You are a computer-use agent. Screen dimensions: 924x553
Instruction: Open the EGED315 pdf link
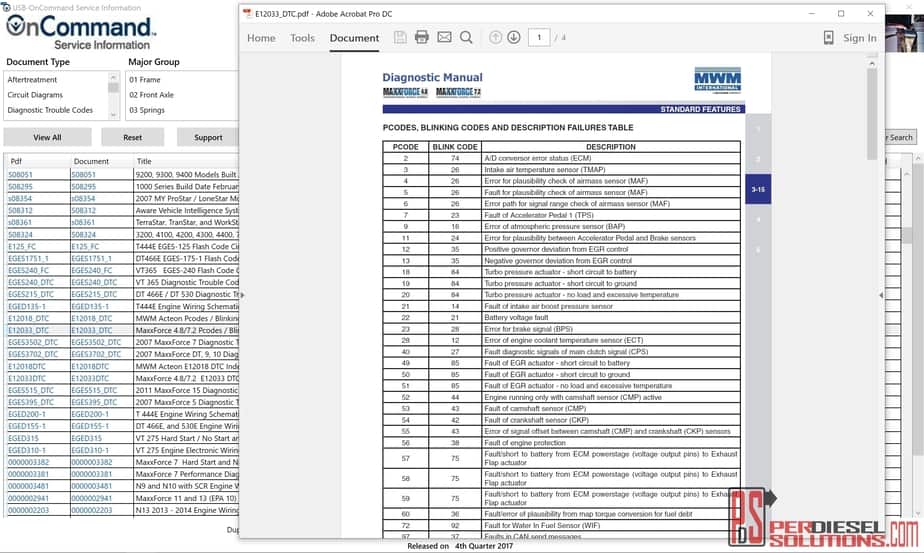[23, 438]
